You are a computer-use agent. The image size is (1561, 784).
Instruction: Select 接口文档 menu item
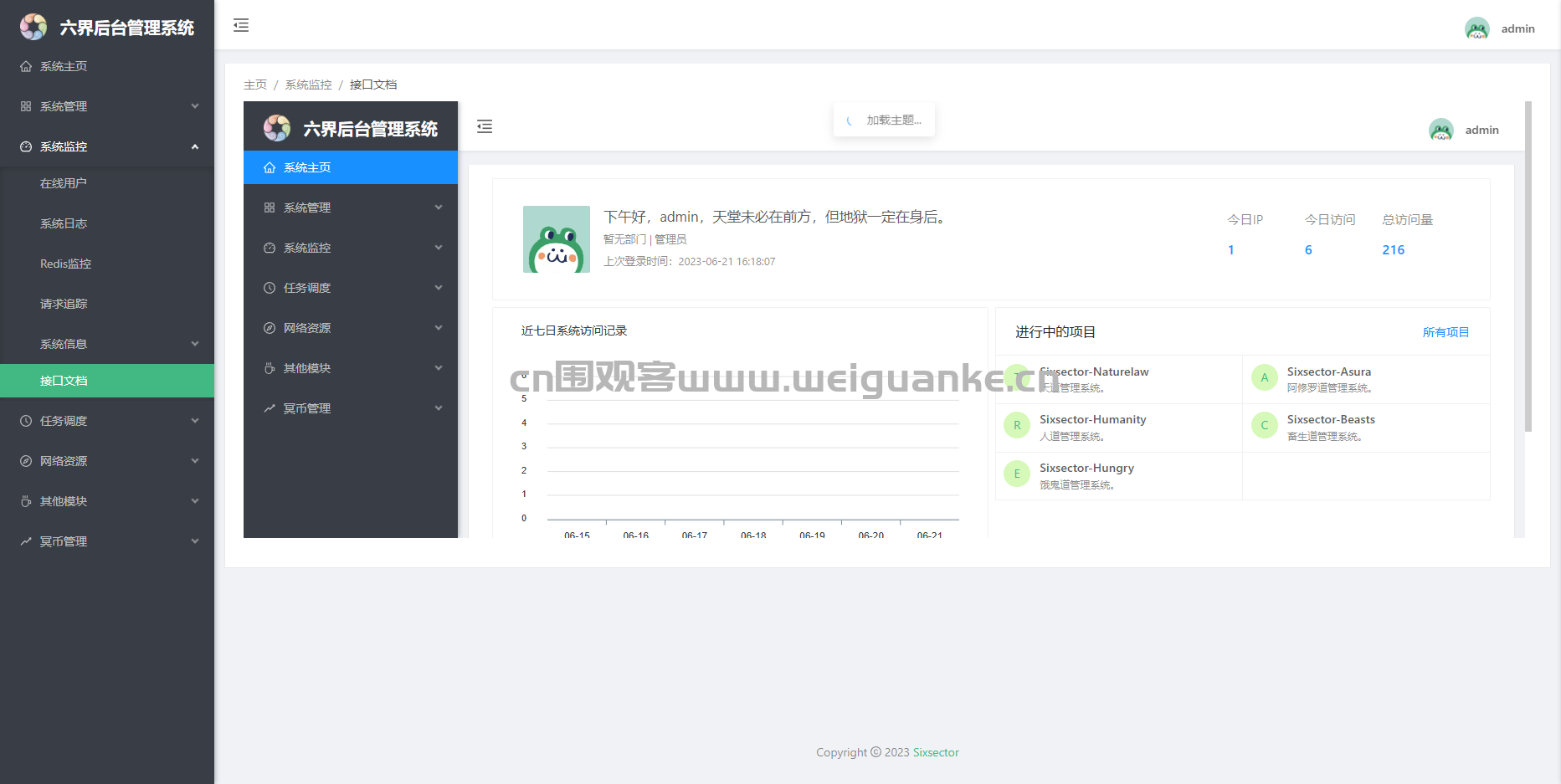point(107,381)
